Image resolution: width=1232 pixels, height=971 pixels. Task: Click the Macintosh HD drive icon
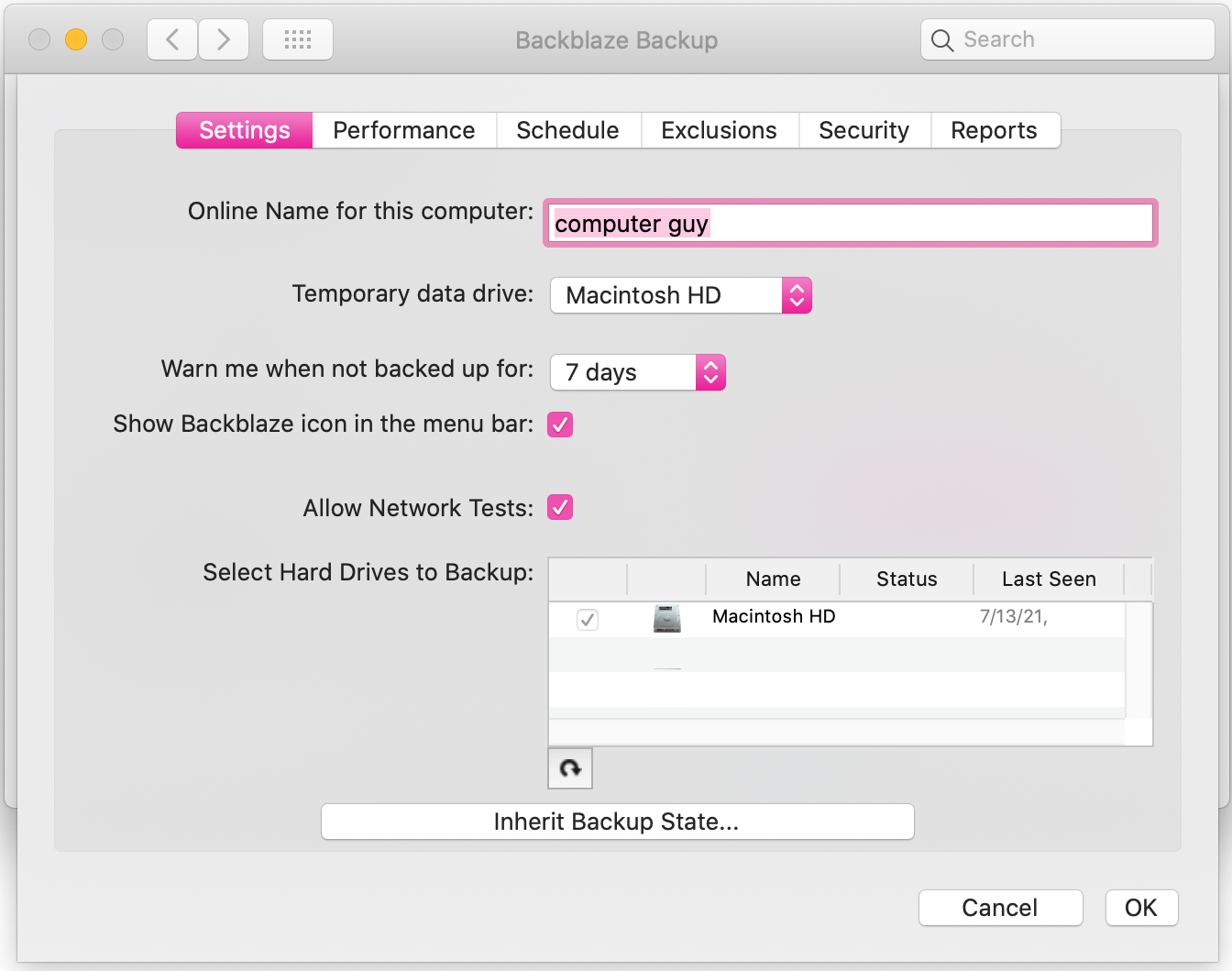[666, 619]
